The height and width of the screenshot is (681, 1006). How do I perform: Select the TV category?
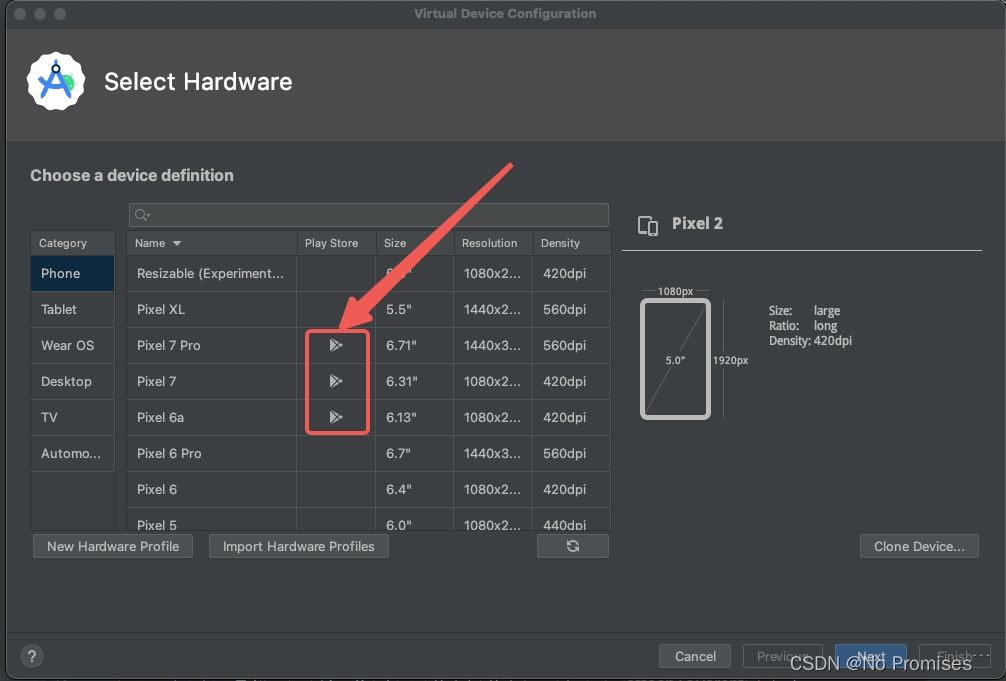(x=72, y=417)
